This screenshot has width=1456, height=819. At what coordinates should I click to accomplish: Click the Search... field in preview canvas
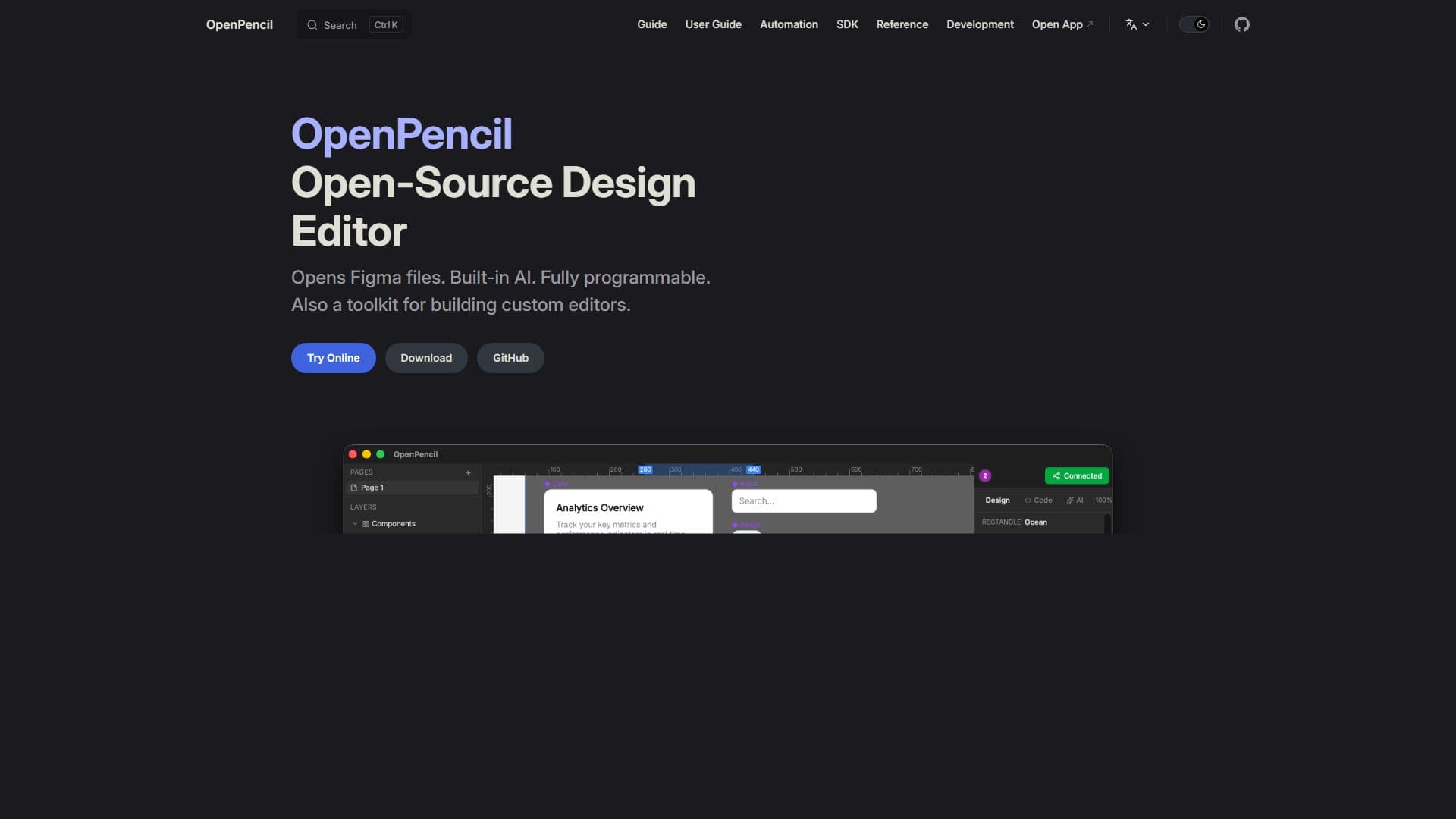[x=803, y=501]
